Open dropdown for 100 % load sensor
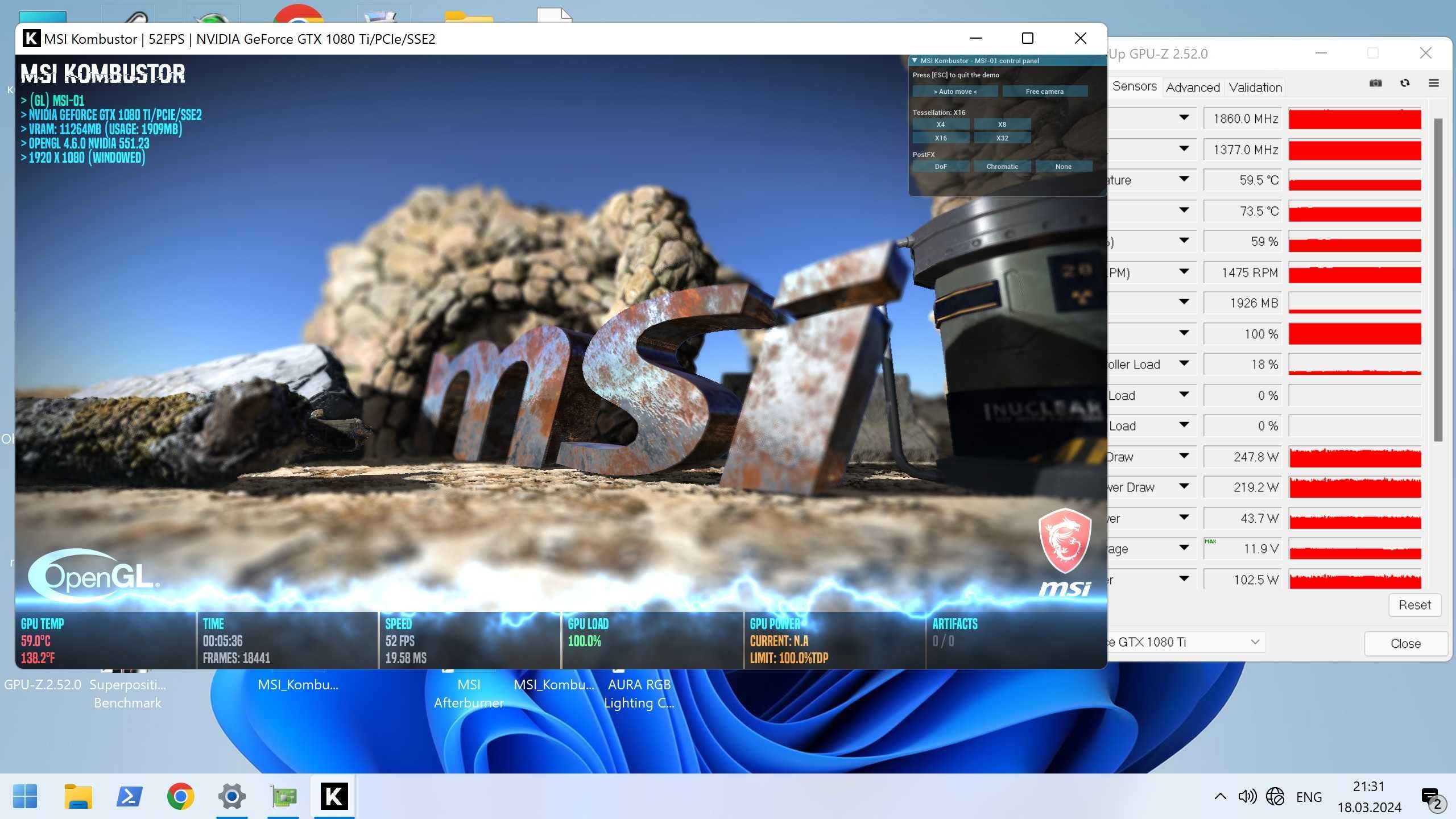This screenshot has width=1456, height=819. click(x=1184, y=333)
